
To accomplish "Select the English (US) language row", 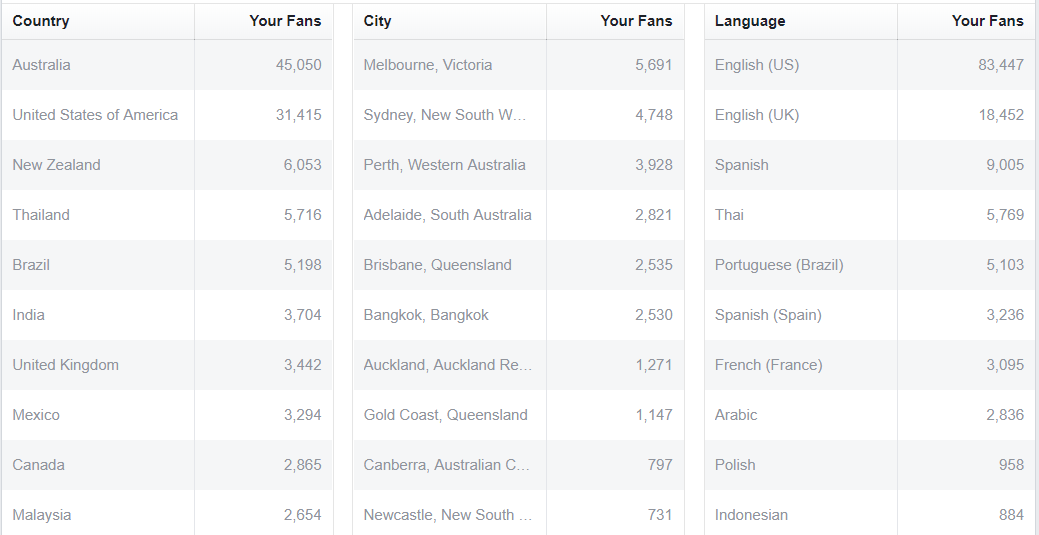I will click(x=869, y=65).
